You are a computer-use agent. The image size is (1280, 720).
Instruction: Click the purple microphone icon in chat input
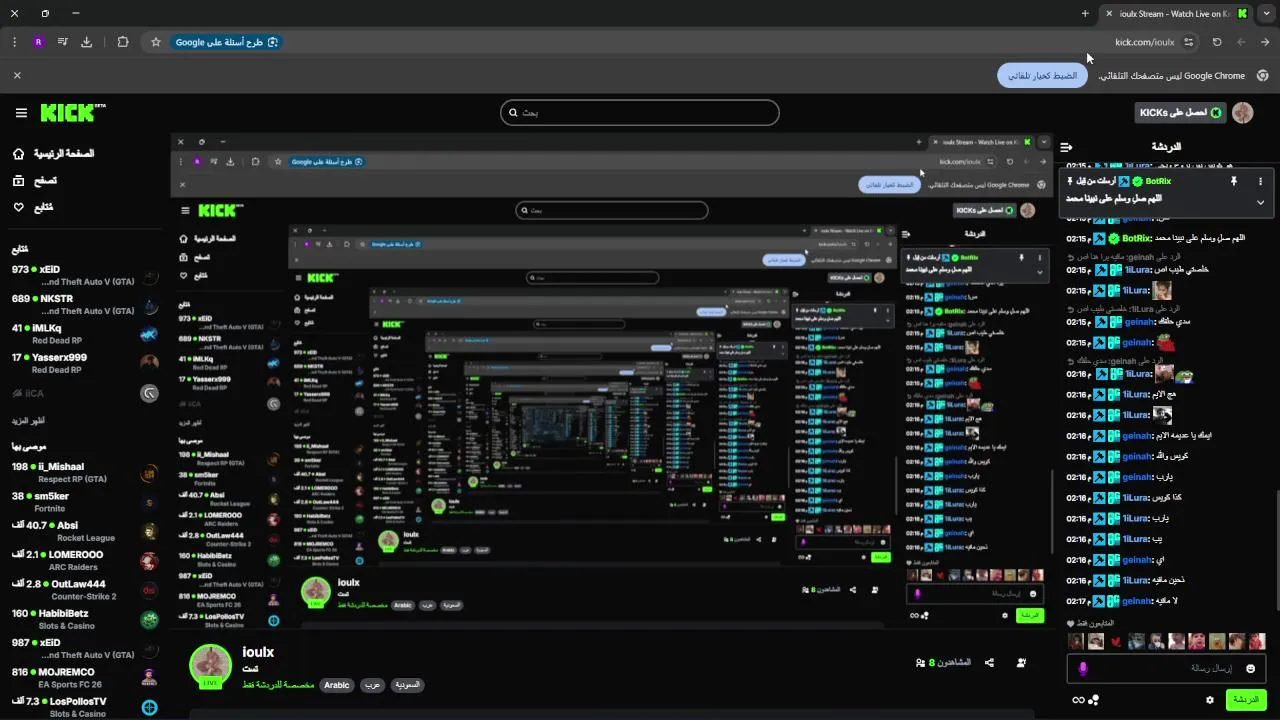1082,668
